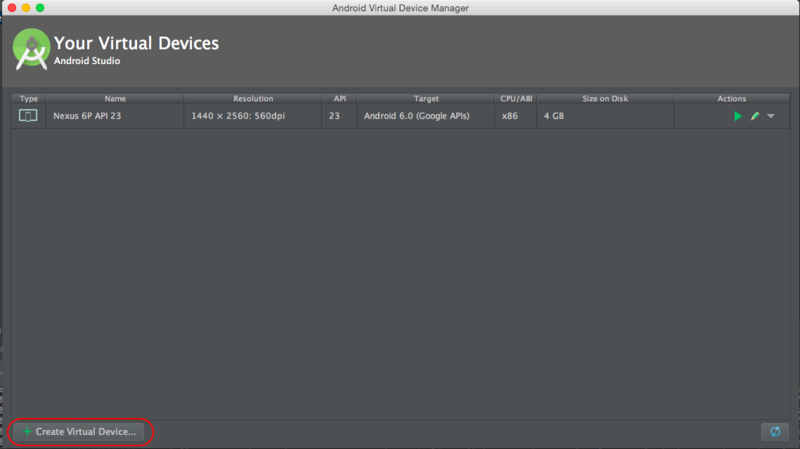Select the Nexus 6P API 23 name cell
Viewport: 800px width, 449px height.
[115, 116]
